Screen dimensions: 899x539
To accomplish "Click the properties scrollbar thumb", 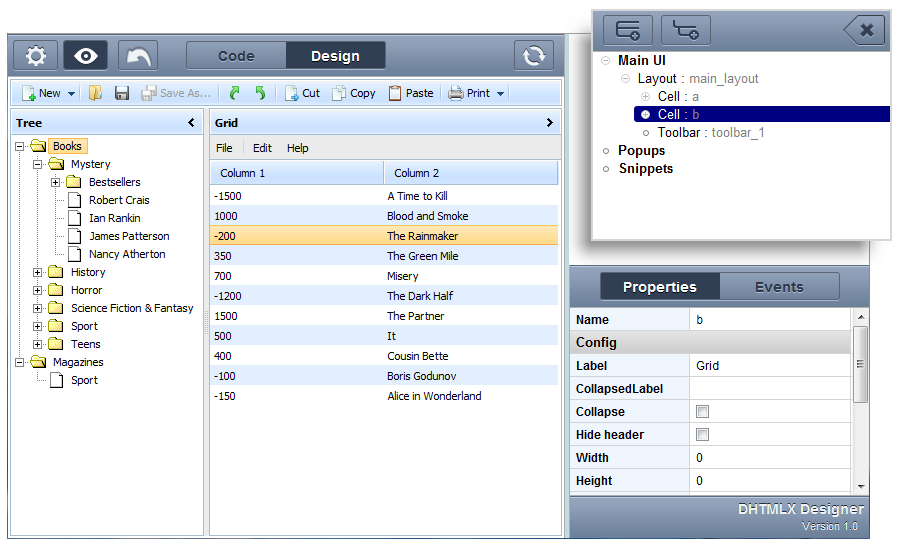I will pyautogui.click(x=860, y=365).
